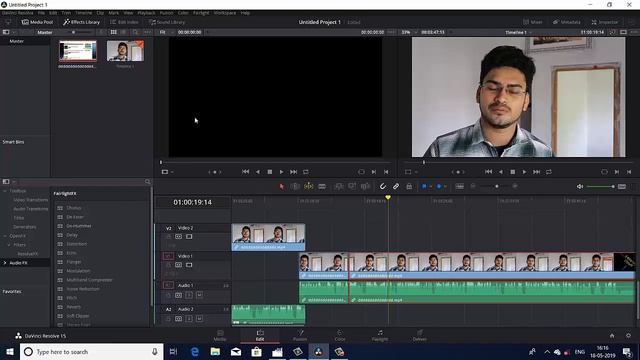Switch to the Media page tab

click(220, 335)
